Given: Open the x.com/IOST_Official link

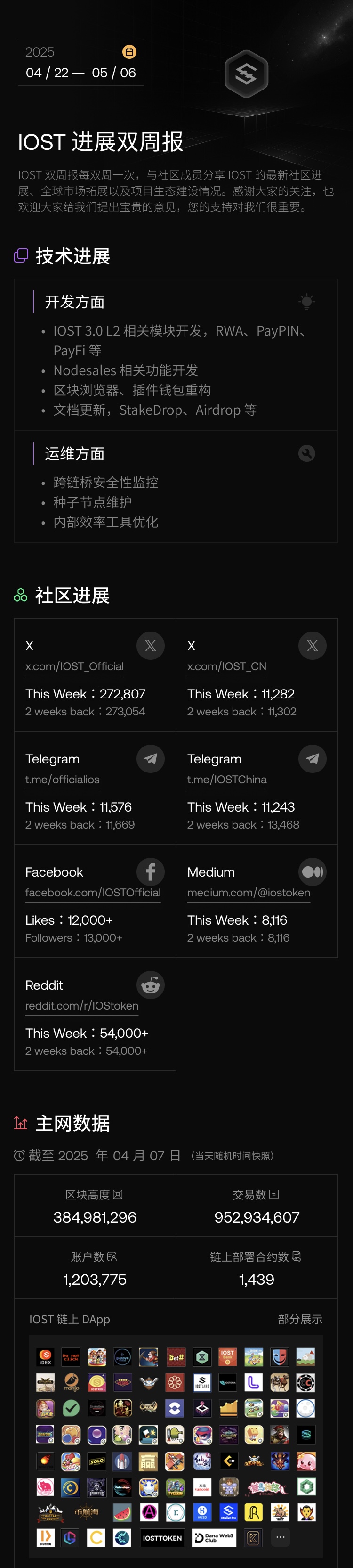Looking at the screenshot, I should click(74, 666).
